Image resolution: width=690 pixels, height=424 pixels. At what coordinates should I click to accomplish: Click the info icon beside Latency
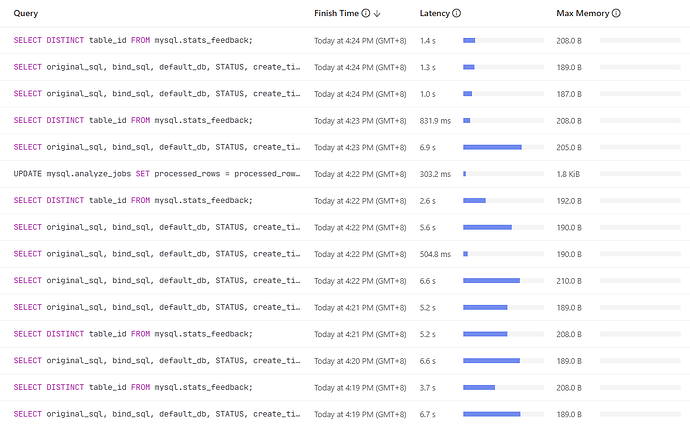click(457, 14)
